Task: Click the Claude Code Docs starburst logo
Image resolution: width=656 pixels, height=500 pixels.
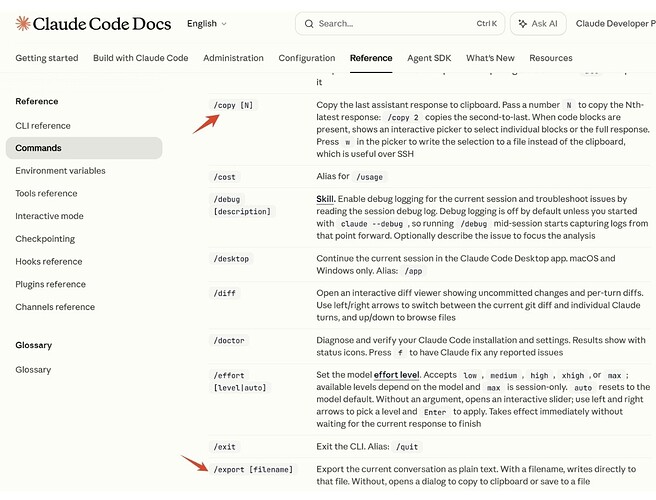Action: click(23, 23)
